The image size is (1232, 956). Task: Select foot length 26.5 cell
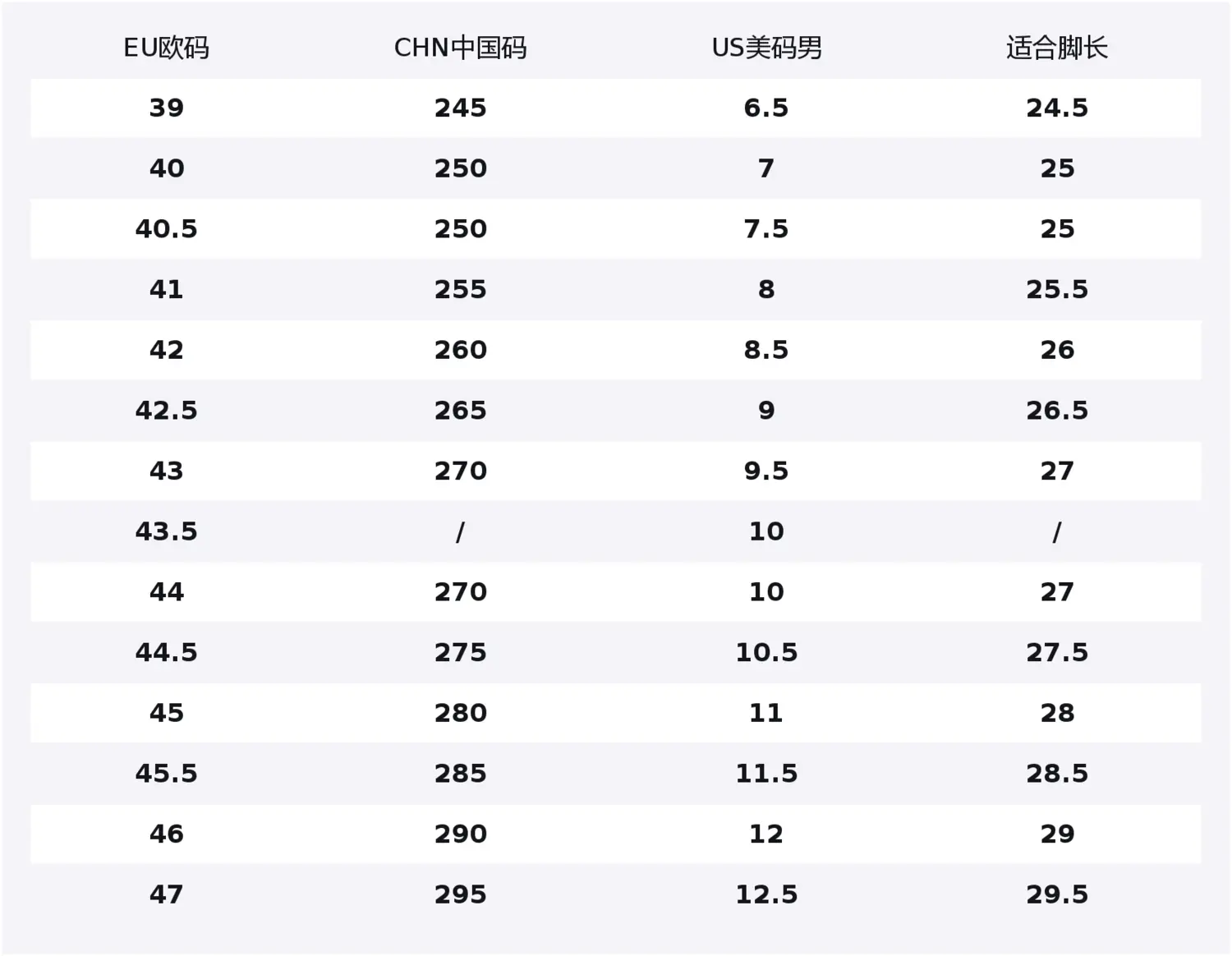(1057, 410)
